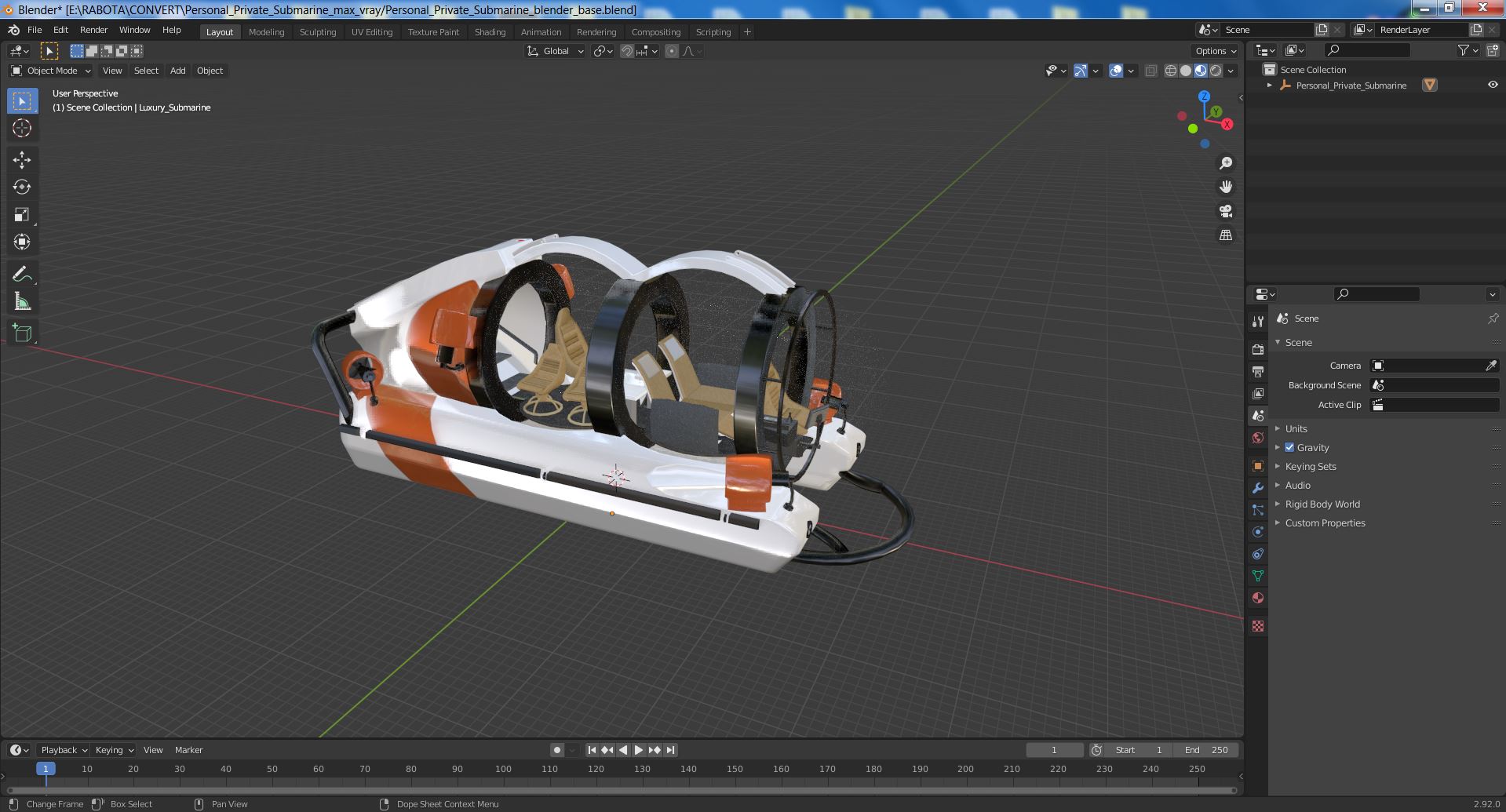
Task: Open the Object Mode dropdown
Action: 51,71
